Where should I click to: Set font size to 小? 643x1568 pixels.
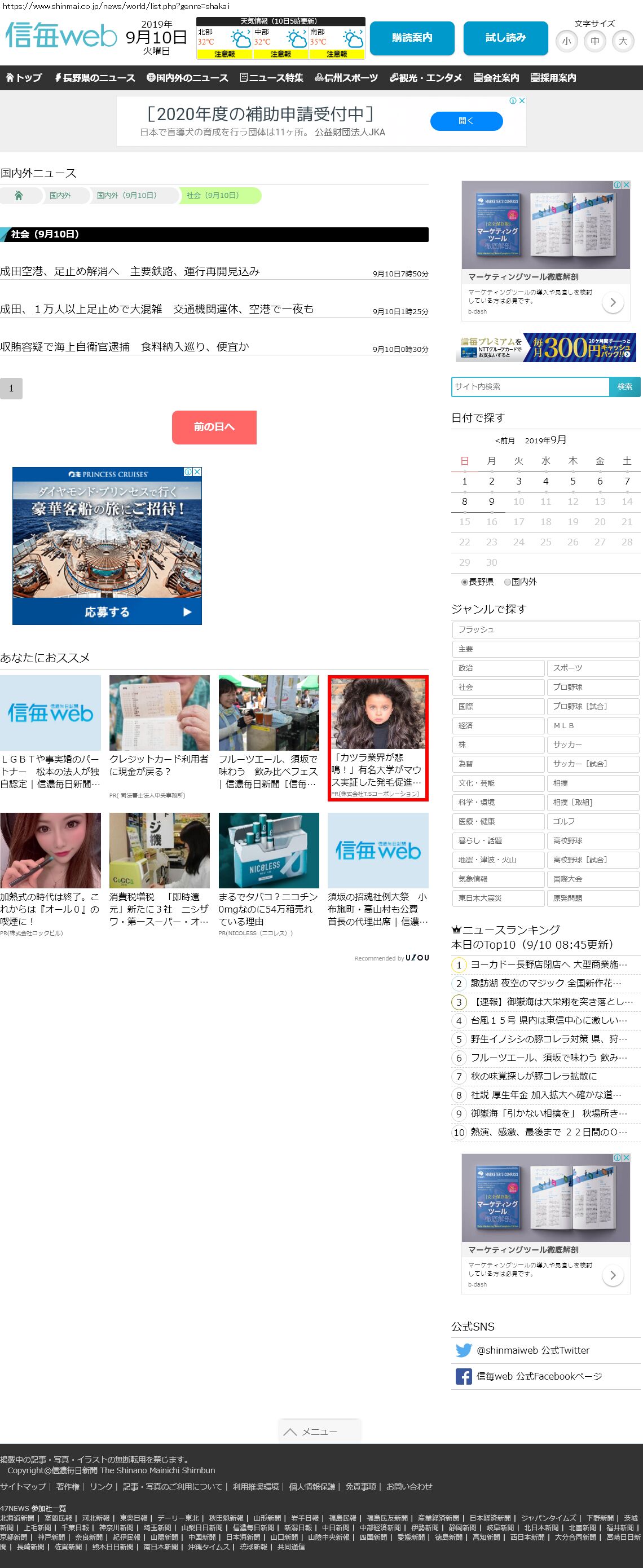pos(567,41)
